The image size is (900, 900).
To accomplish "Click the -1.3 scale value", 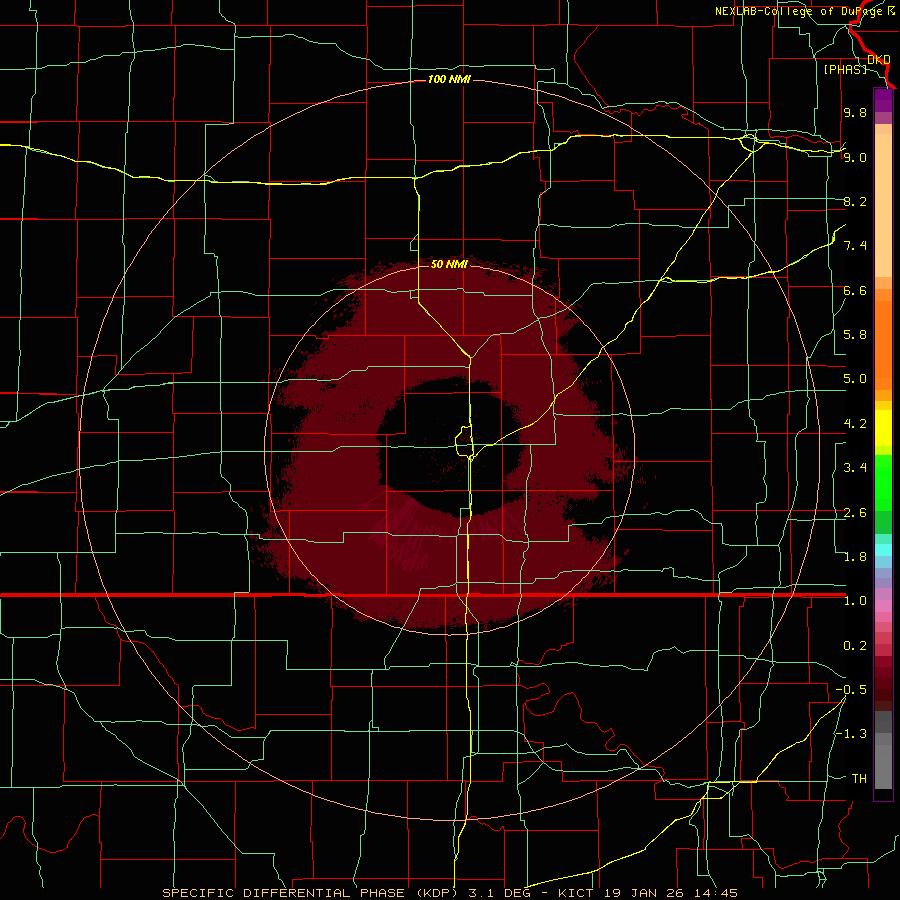I will coord(851,734).
